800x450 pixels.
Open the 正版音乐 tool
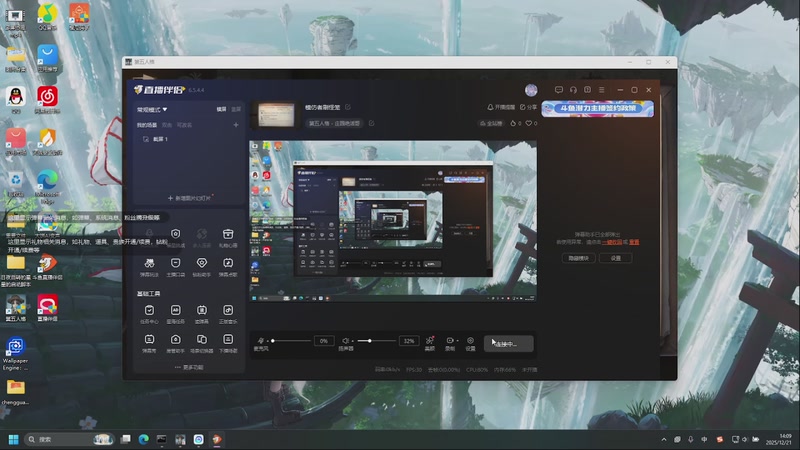pos(228,314)
